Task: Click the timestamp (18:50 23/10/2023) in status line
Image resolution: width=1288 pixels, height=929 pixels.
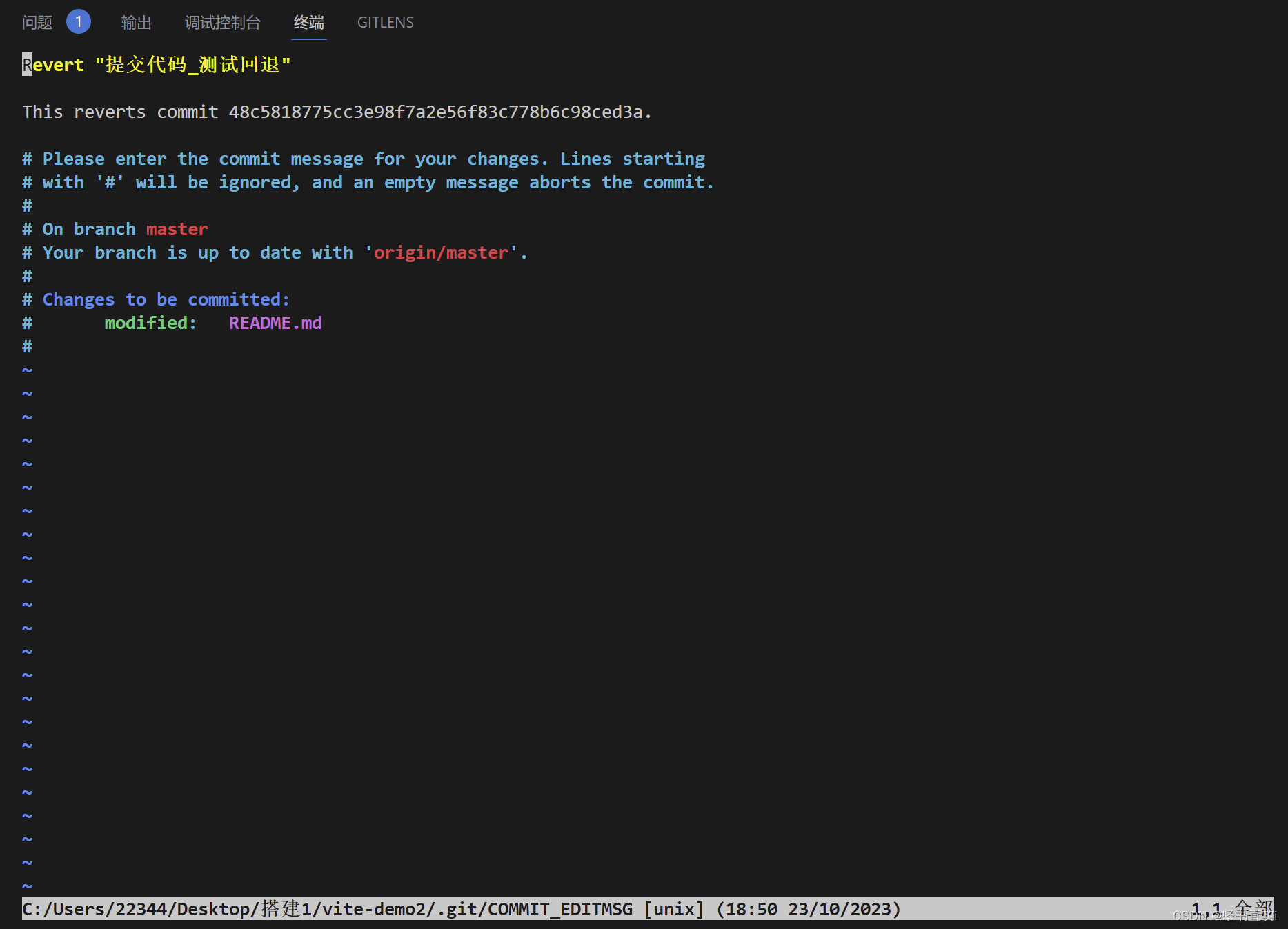Action: tap(809, 909)
